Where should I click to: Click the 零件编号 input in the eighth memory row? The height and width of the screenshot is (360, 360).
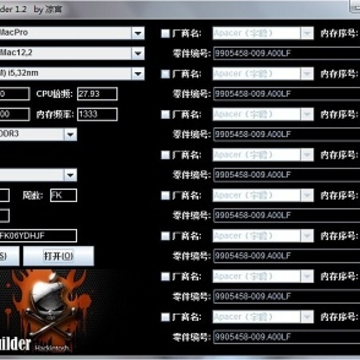[x=287, y=337]
